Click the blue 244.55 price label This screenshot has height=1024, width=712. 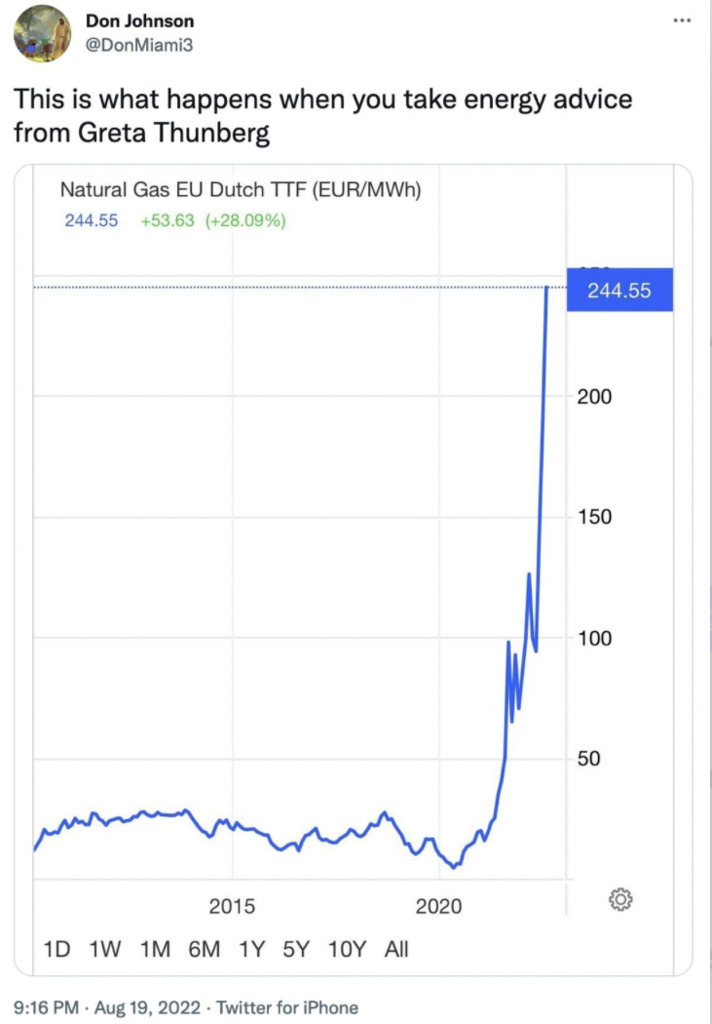tap(619, 290)
